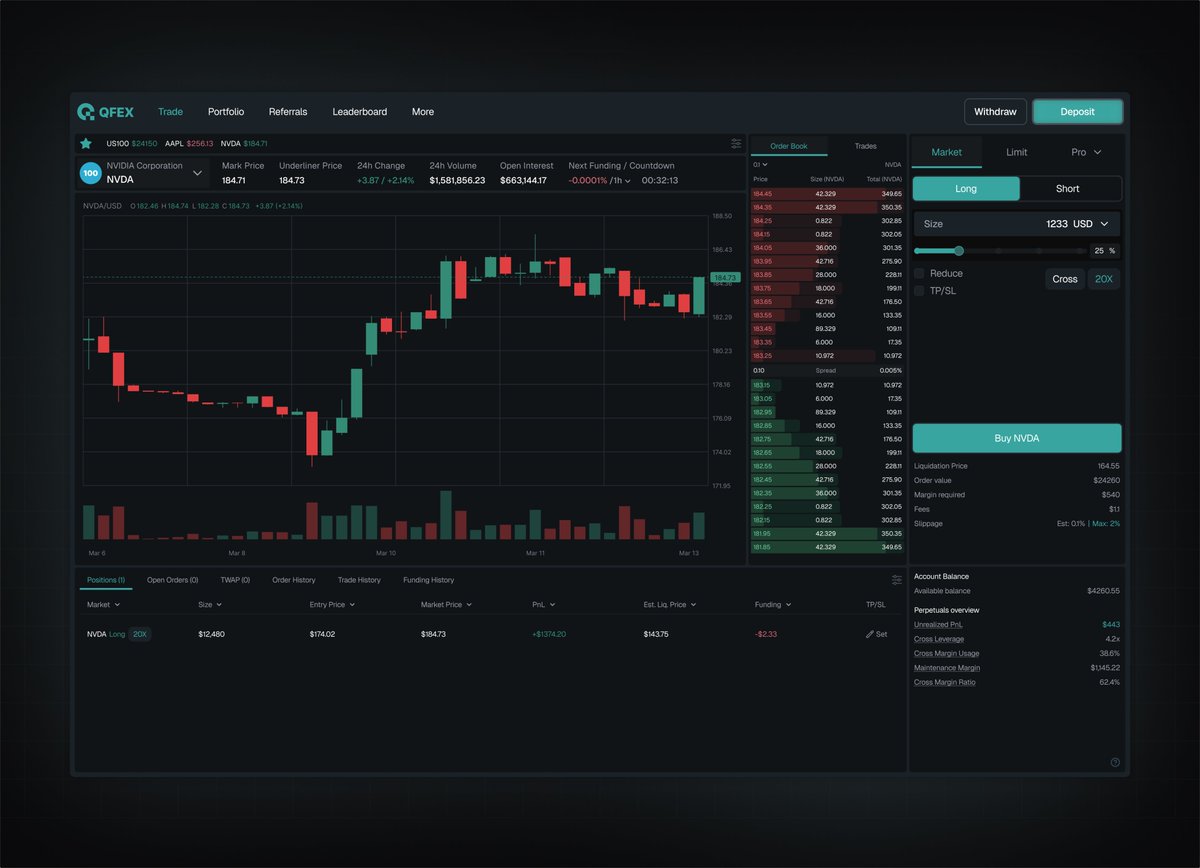
Task: Open the Portfolio nav item
Action: click(226, 112)
